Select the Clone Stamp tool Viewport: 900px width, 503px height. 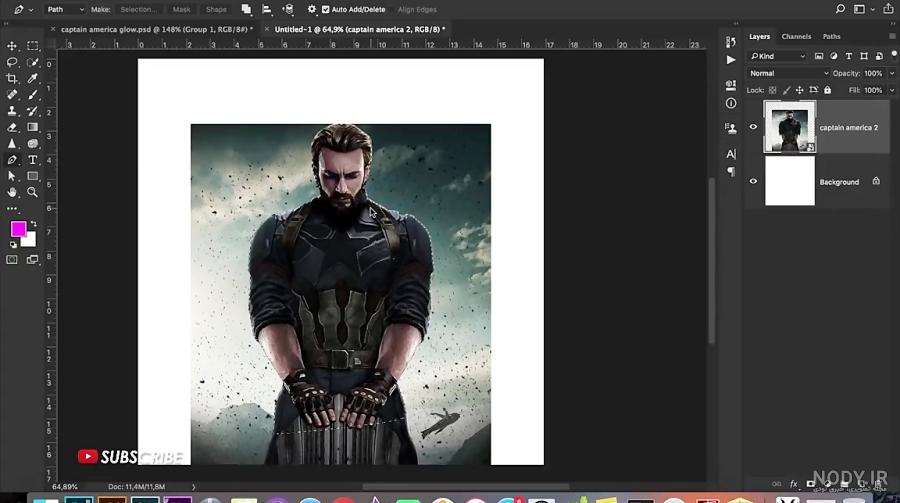pyautogui.click(x=11, y=111)
